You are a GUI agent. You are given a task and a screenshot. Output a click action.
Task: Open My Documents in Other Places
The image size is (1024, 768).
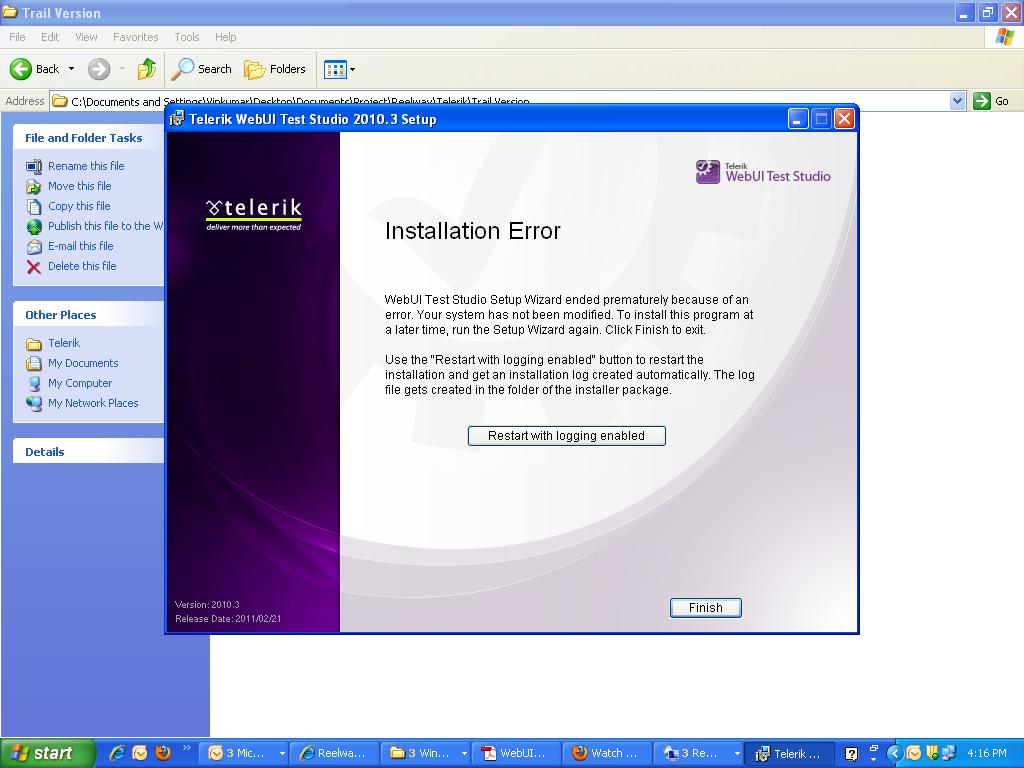click(x=83, y=363)
